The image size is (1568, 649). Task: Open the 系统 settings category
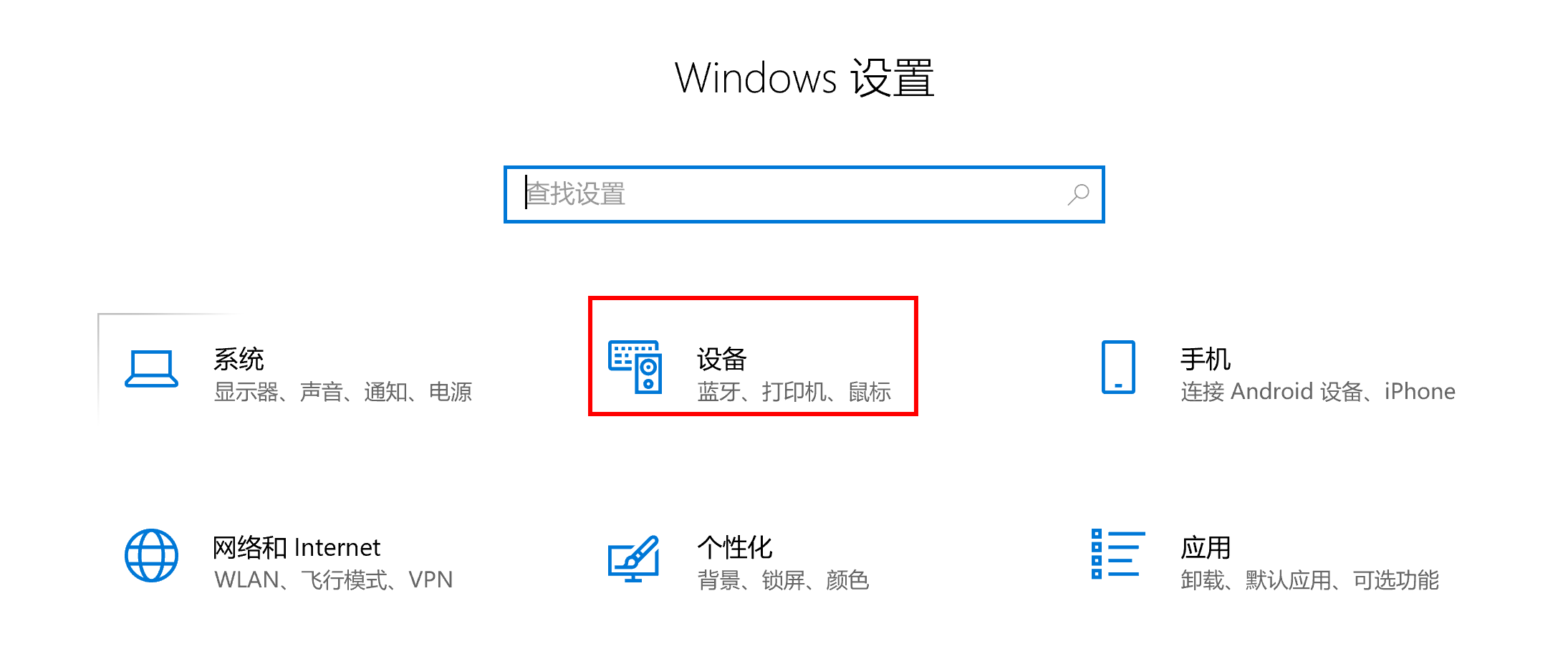click(239, 359)
